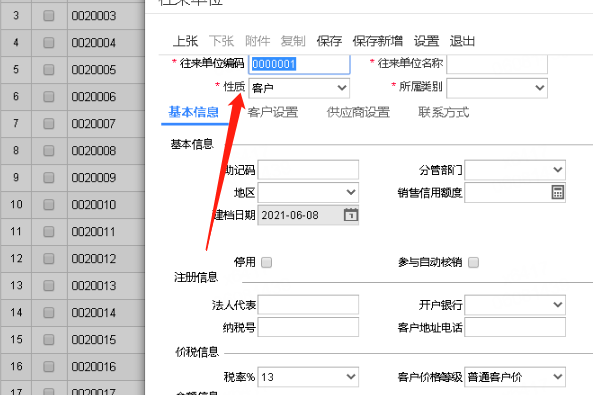Enable the 参与自动核销 checkbox

[x=473, y=262]
